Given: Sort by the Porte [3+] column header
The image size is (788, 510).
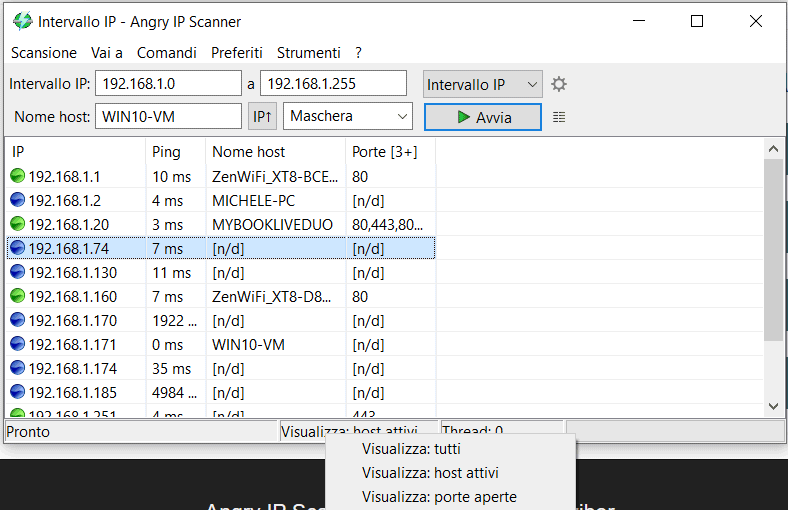Looking at the screenshot, I should pyautogui.click(x=390, y=152).
